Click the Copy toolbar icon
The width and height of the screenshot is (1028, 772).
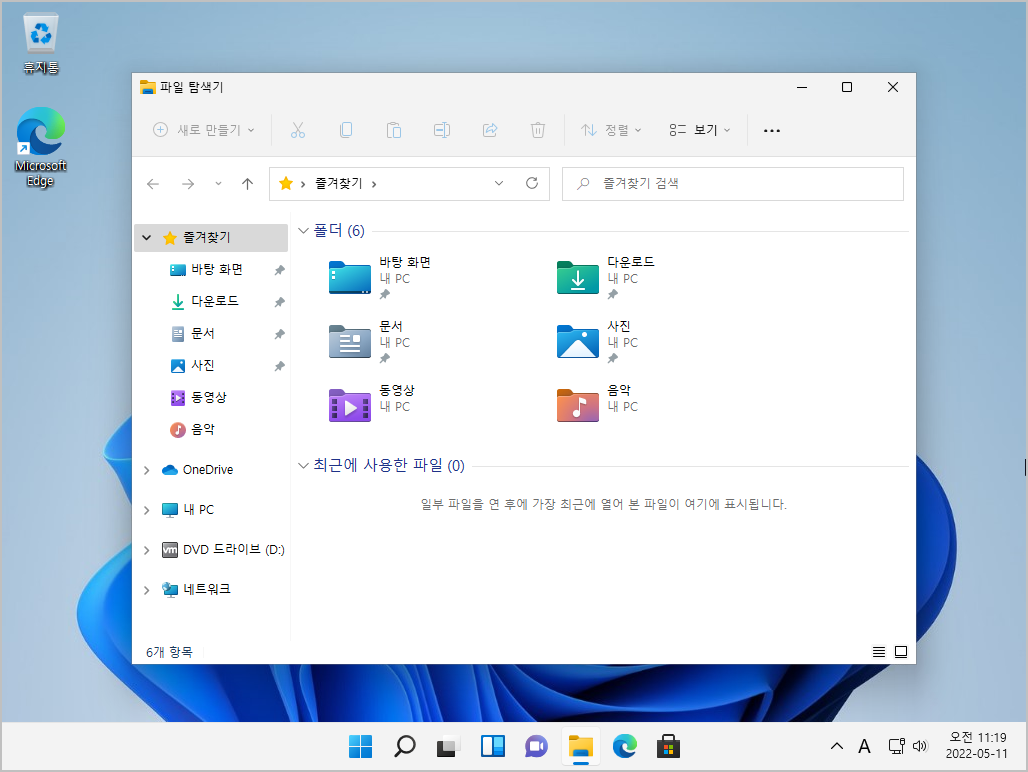345,130
